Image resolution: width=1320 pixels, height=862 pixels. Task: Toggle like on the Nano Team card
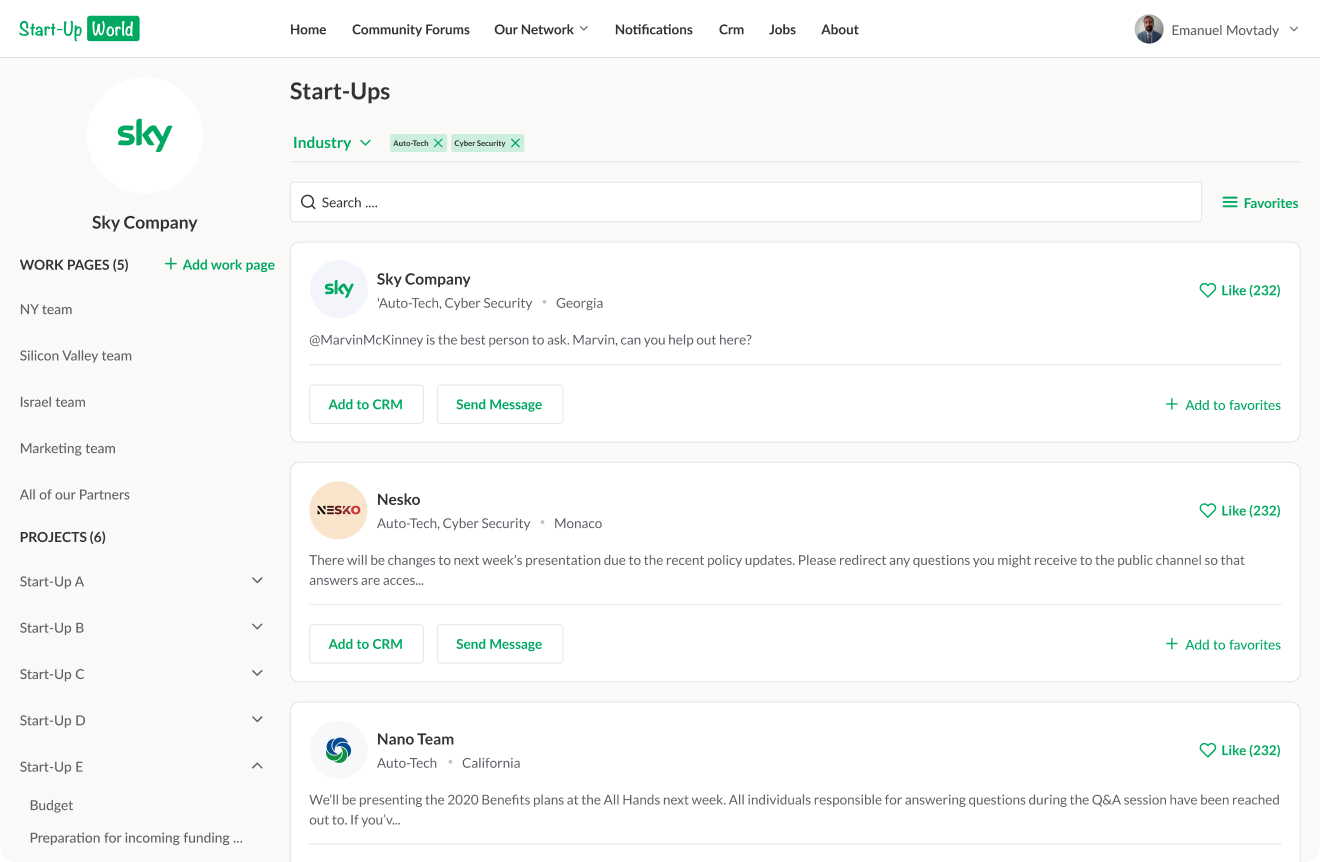coord(1207,750)
